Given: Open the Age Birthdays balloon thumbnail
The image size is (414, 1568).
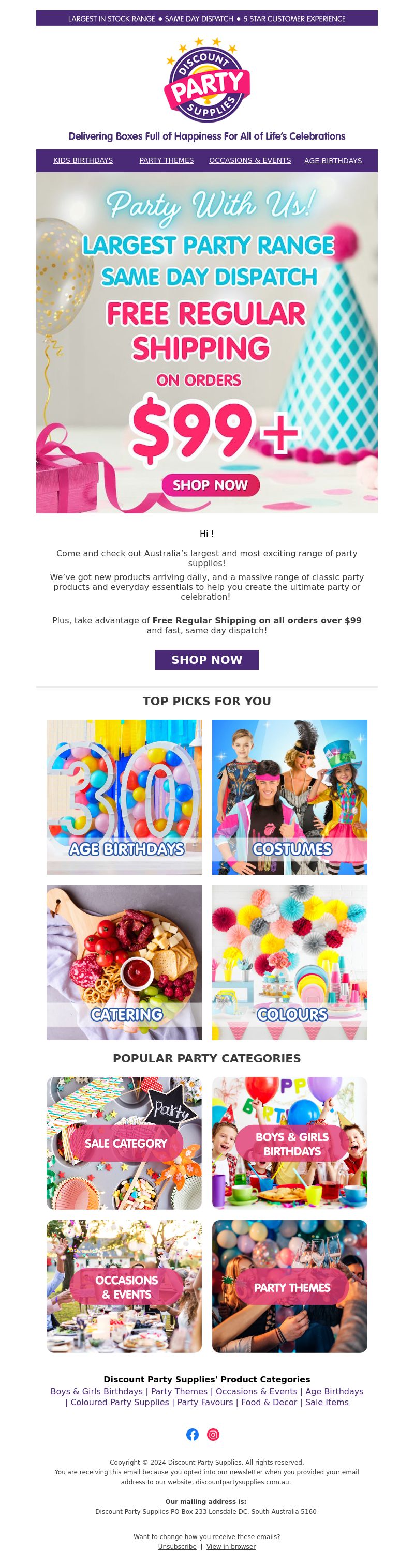Looking at the screenshot, I should 124,797.
